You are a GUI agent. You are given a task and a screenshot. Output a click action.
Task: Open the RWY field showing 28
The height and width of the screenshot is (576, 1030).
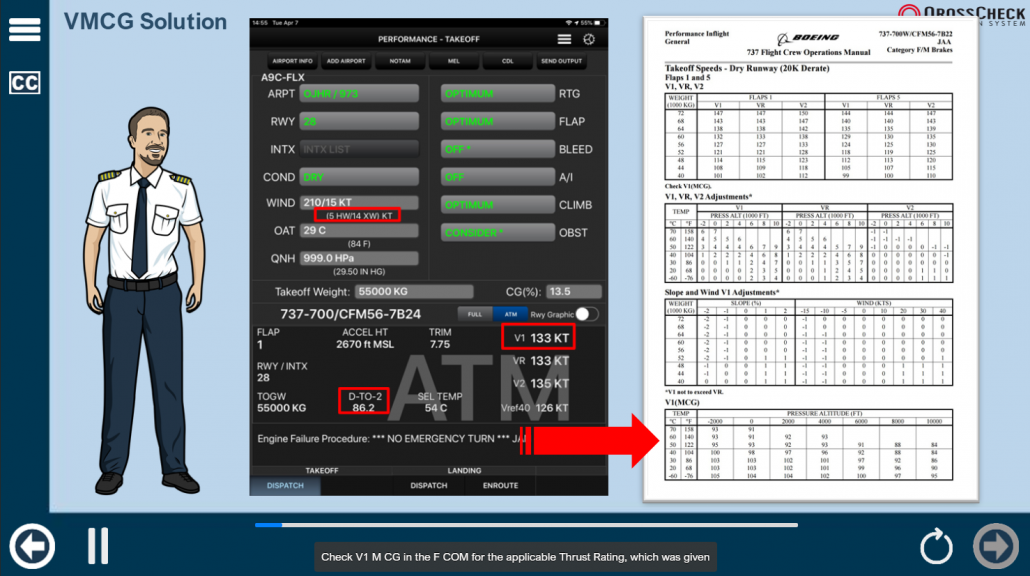359,122
